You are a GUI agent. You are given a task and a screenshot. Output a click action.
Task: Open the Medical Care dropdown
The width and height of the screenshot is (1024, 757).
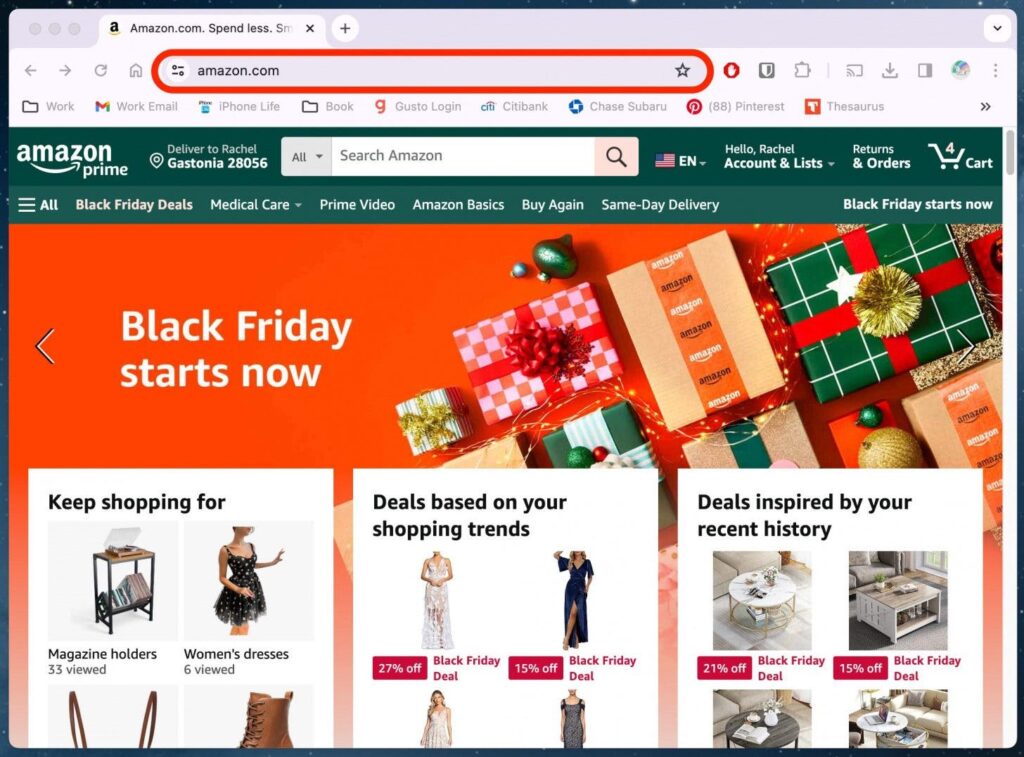tap(256, 205)
